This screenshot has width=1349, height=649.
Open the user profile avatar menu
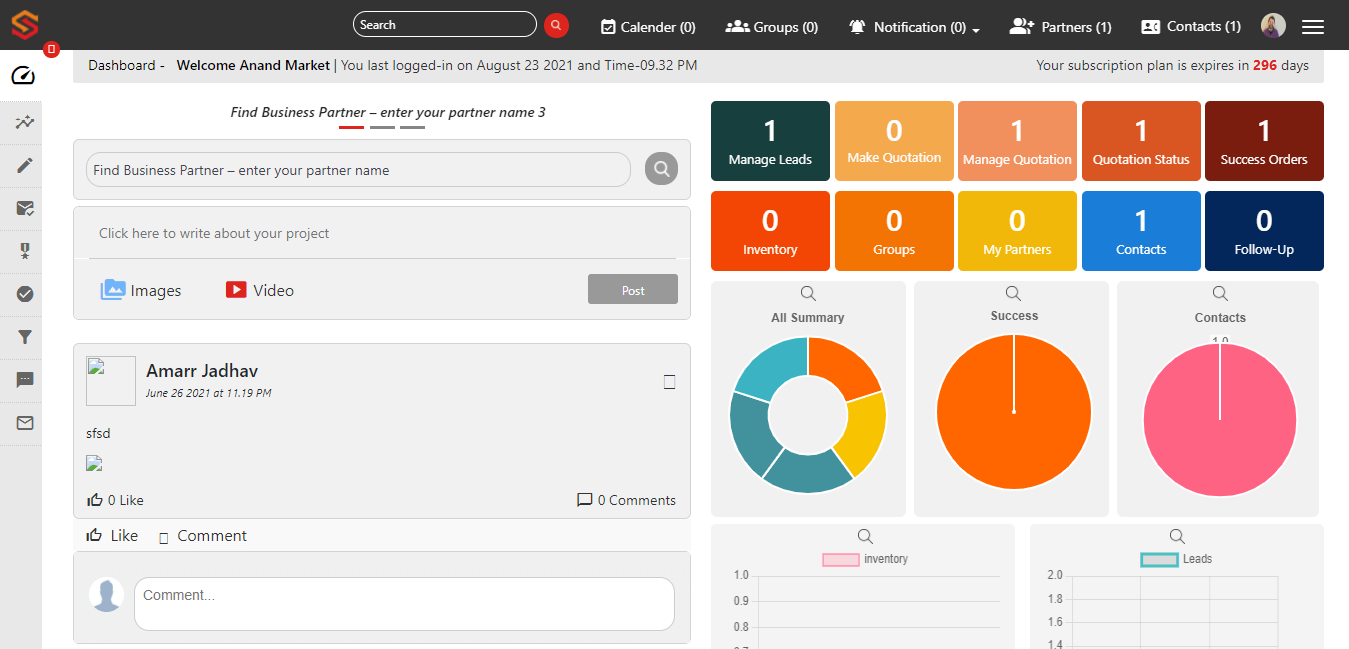pyautogui.click(x=1273, y=26)
